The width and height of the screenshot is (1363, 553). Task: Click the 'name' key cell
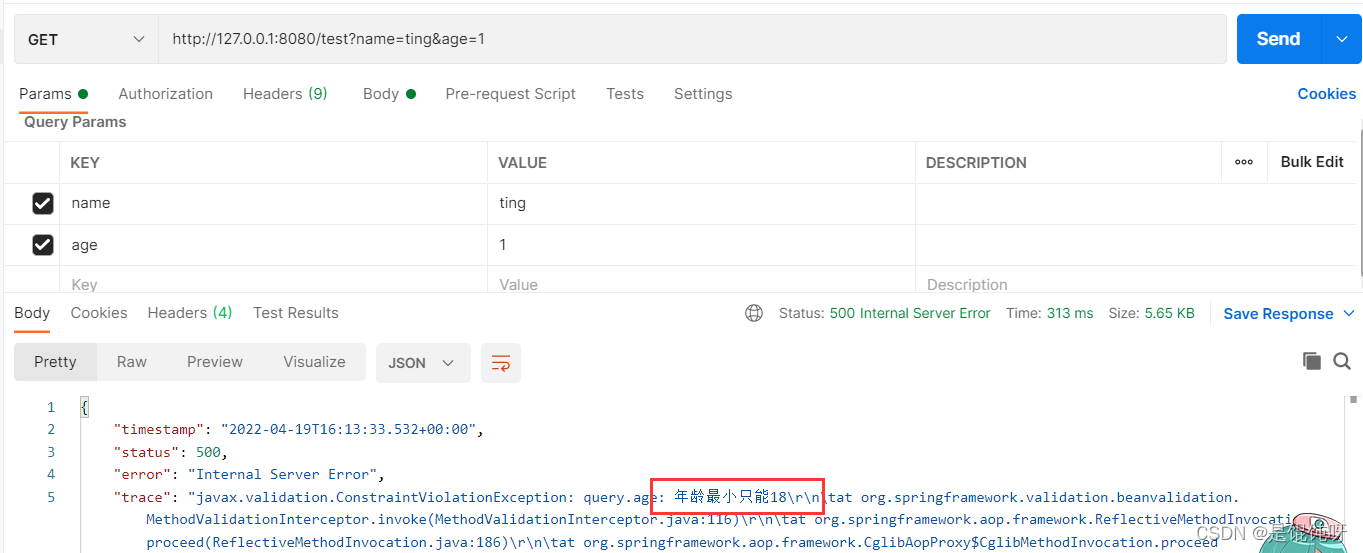[x=274, y=203]
